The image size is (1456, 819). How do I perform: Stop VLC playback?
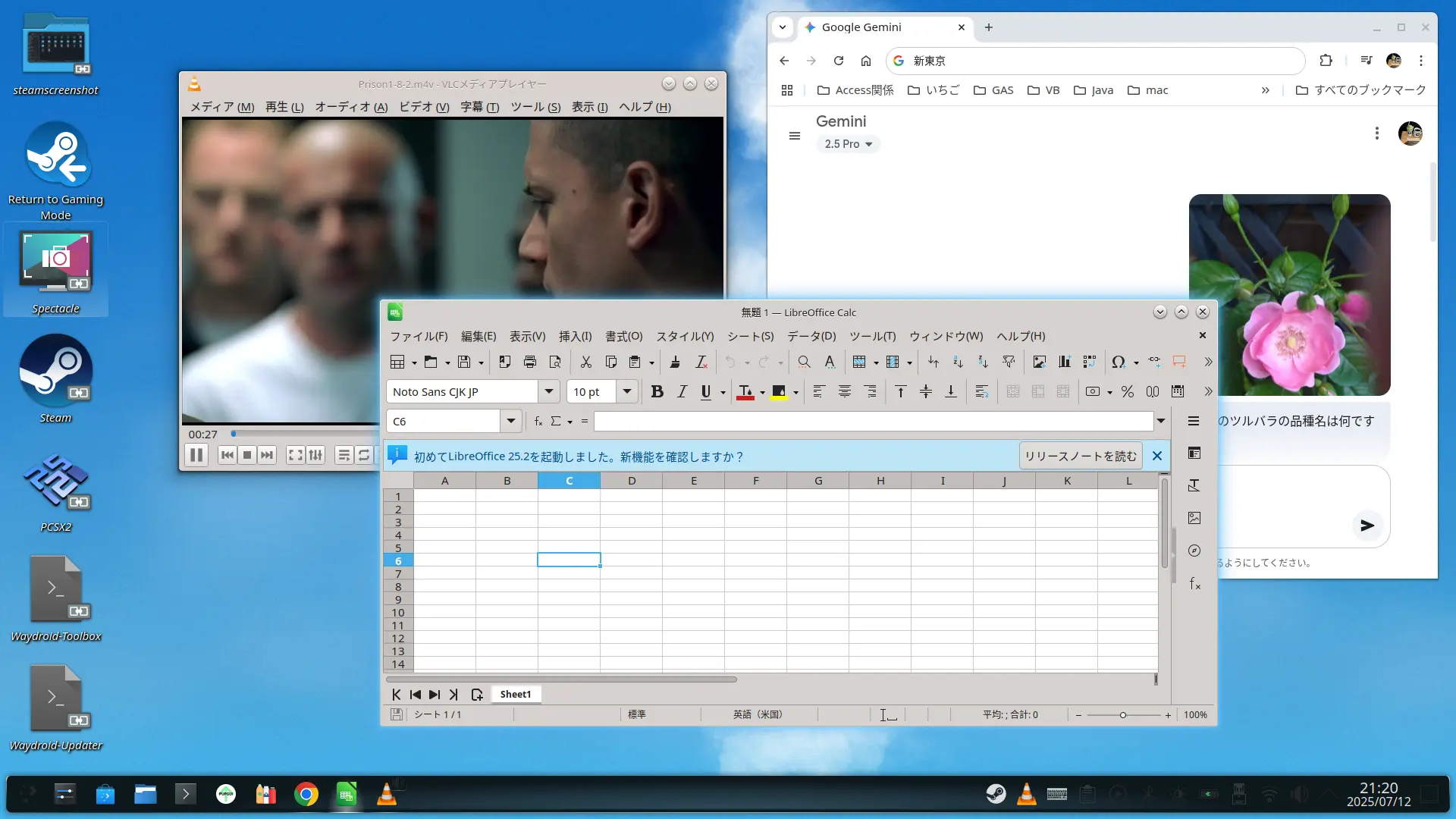pos(247,455)
